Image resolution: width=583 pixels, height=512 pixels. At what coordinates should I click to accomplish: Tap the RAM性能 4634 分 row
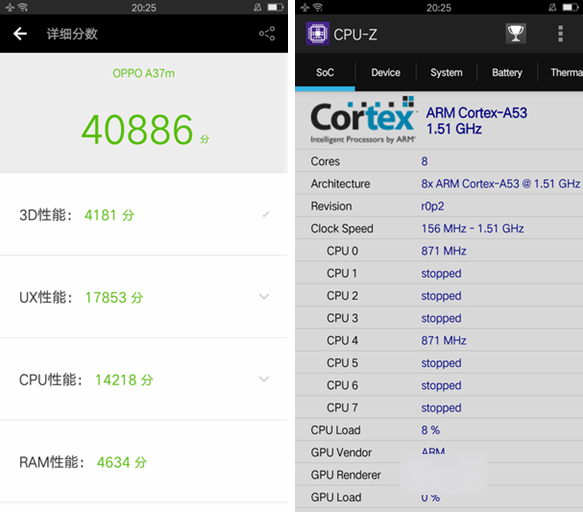(x=144, y=462)
